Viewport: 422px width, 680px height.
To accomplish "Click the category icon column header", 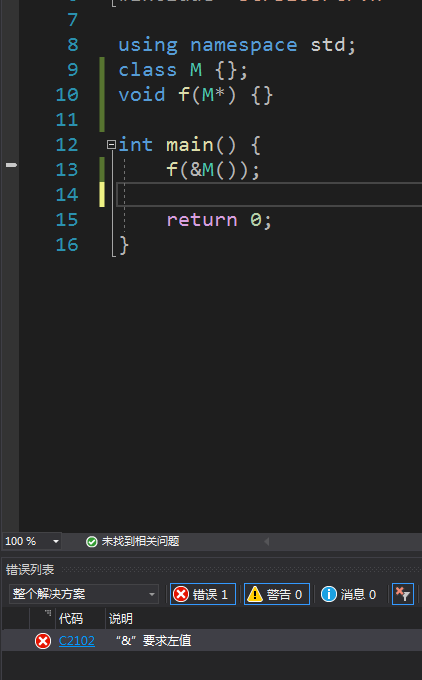I will [43, 618].
